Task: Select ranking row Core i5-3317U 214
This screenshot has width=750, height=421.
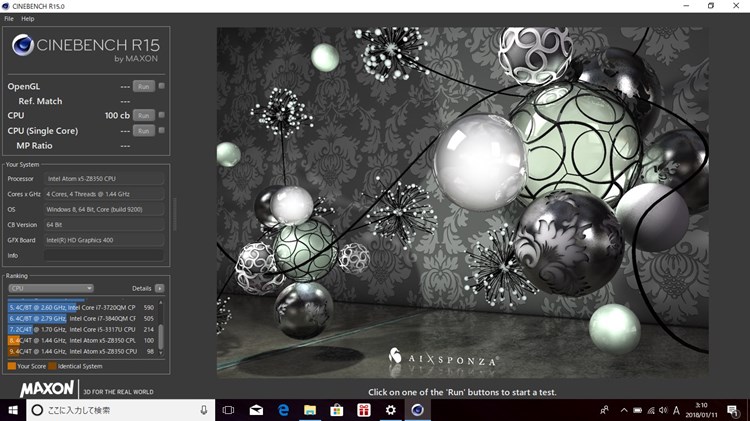Action: (81, 330)
